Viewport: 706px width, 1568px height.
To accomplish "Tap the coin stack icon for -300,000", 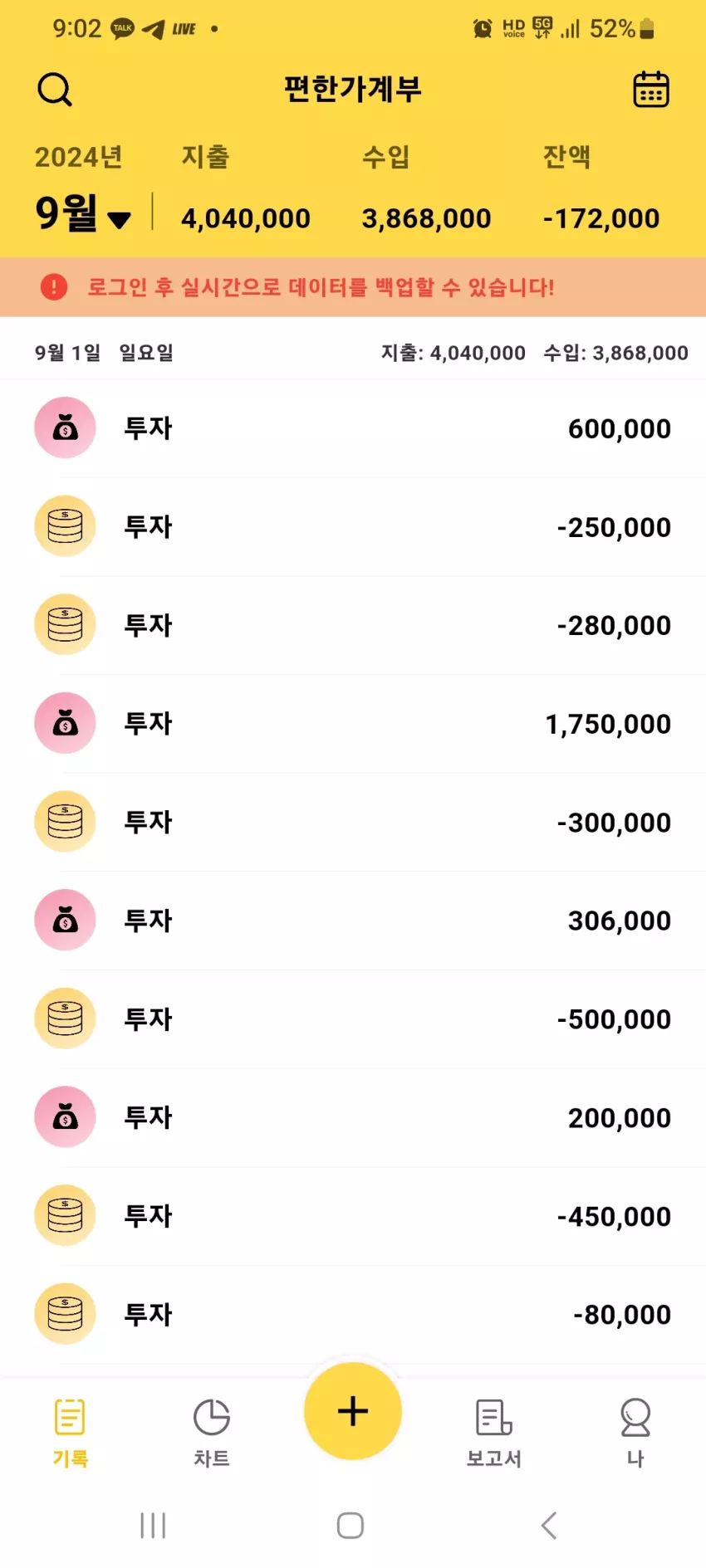I will 65,822.
